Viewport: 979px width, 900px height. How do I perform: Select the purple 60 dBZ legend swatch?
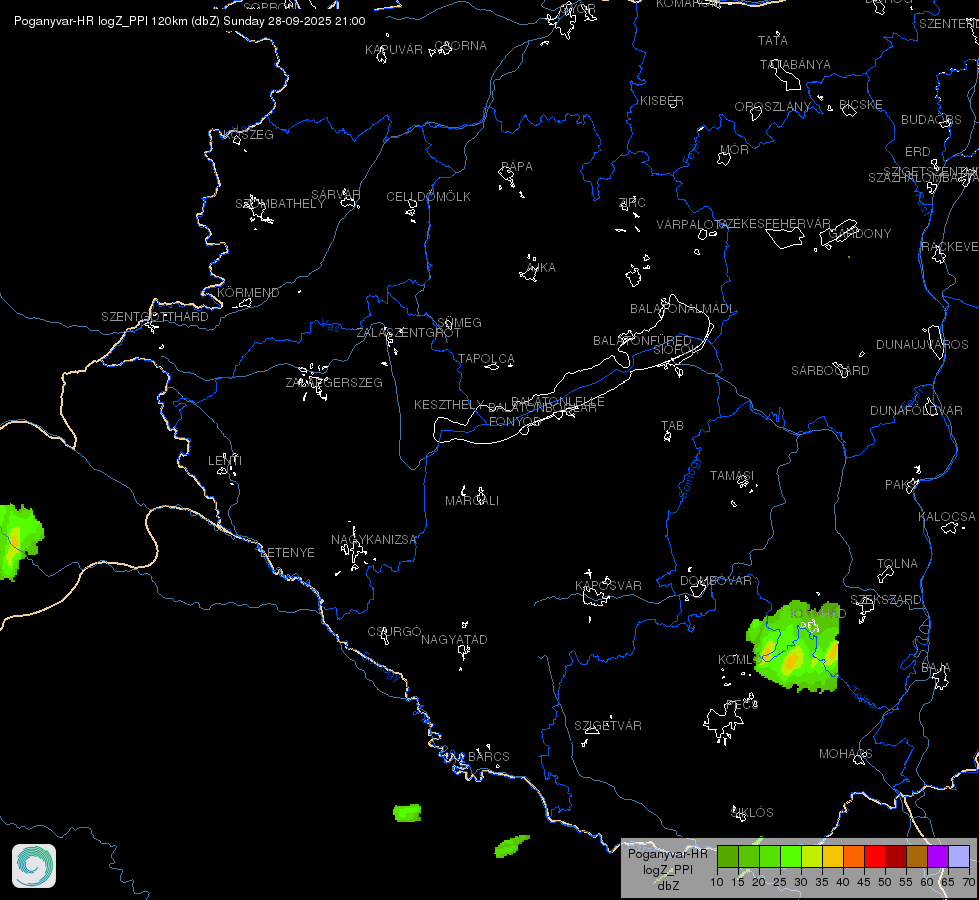(x=938, y=856)
